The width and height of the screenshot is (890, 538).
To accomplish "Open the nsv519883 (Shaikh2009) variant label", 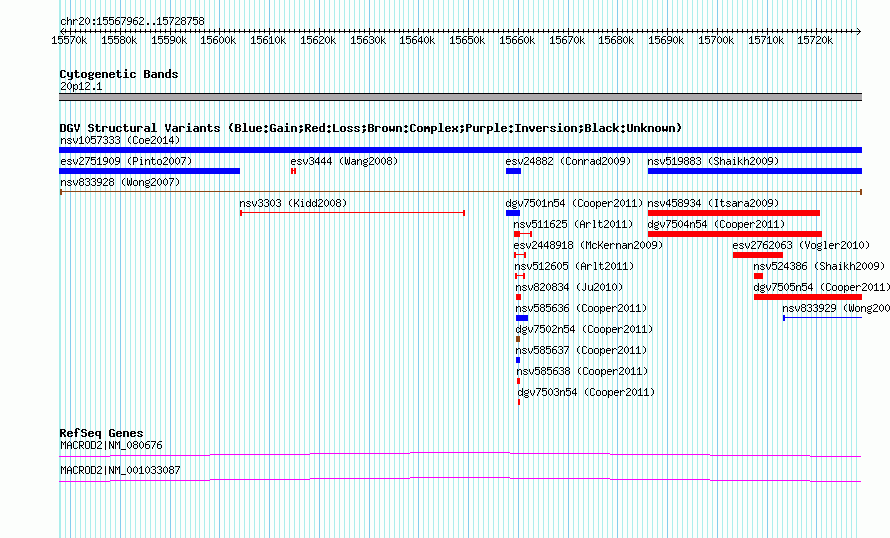I will 713,161.
